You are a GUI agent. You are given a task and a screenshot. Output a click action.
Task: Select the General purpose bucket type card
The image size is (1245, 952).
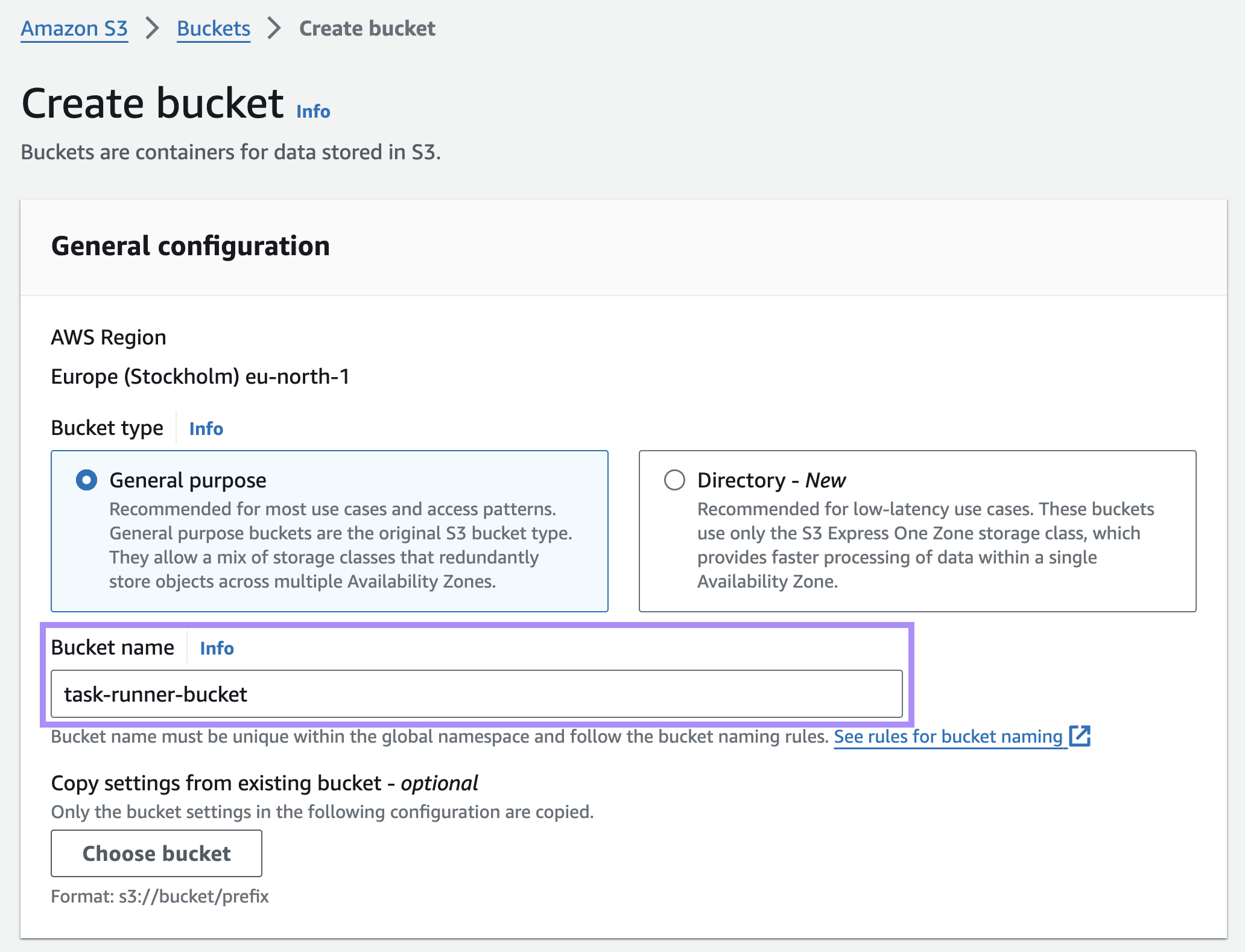pos(329,531)
